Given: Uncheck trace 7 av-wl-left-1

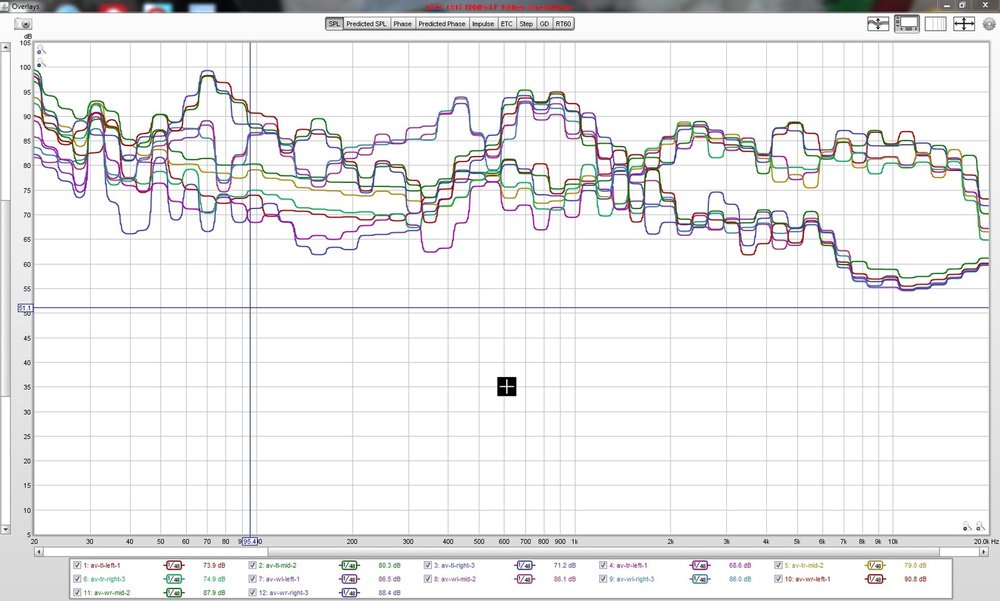Looking at the screenshot, I should click(x=253, y=579).
